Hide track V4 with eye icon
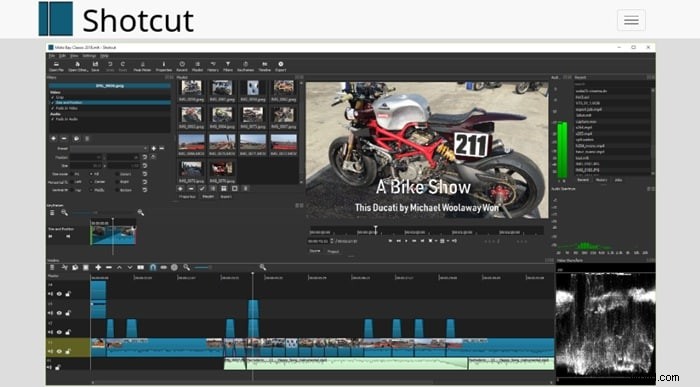Viewport: 700px width, 387px height. [x=59, y=294]
